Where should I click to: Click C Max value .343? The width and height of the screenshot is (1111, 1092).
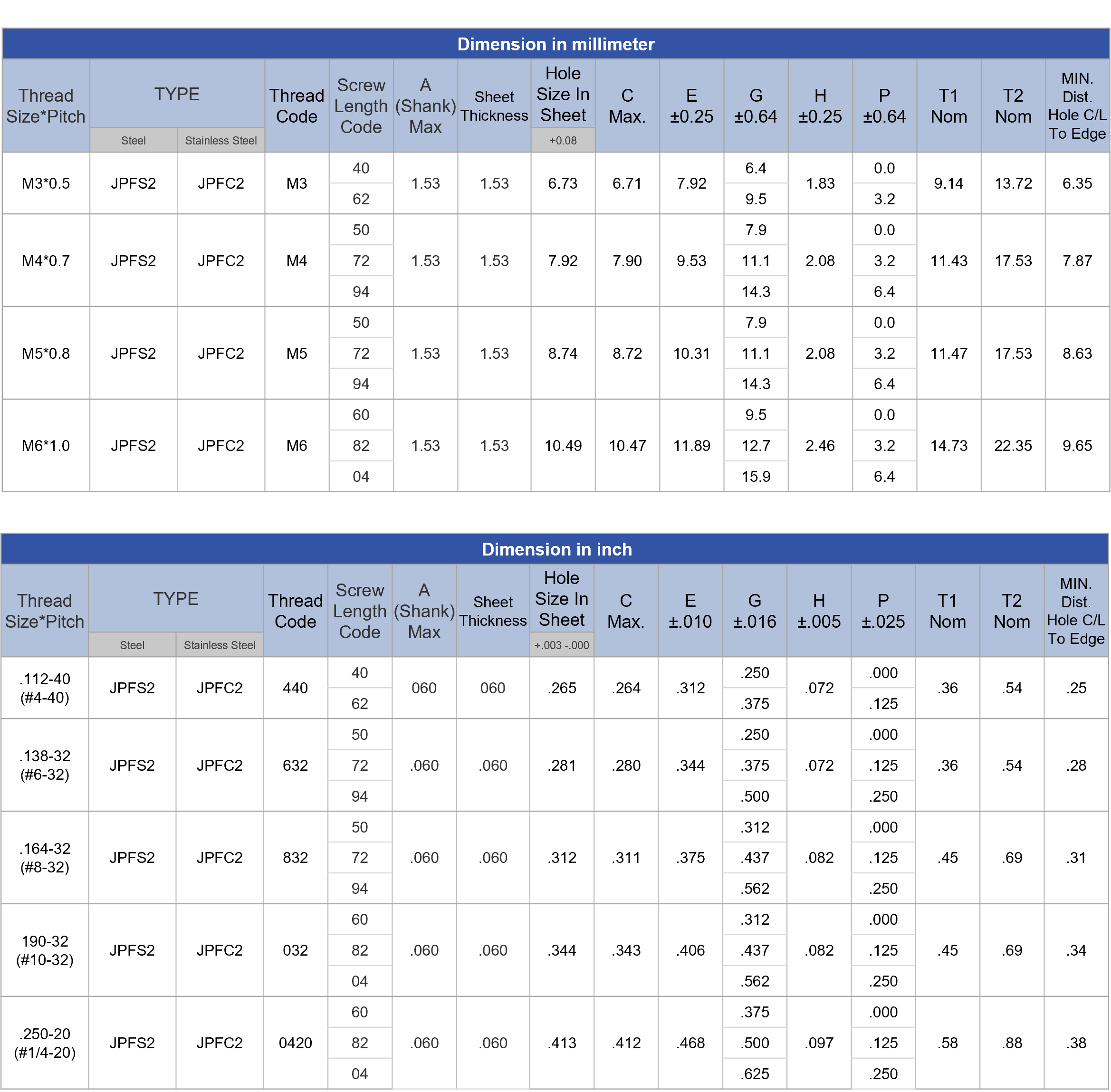pos(626,950)
